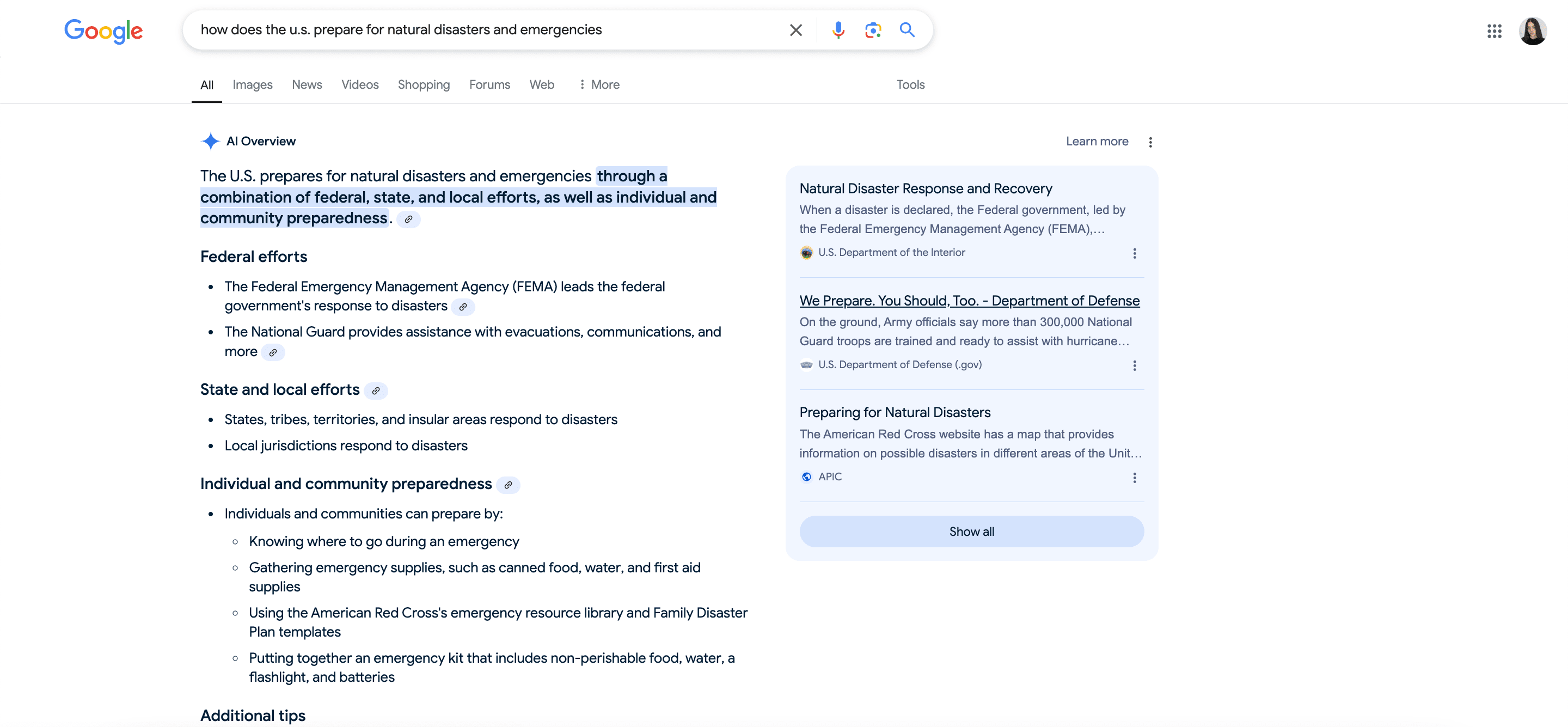Image resolution: width=1568 pixels, height=727 pixels.
Task: Click the Search button magnifying glass
Action: point(906,29)
